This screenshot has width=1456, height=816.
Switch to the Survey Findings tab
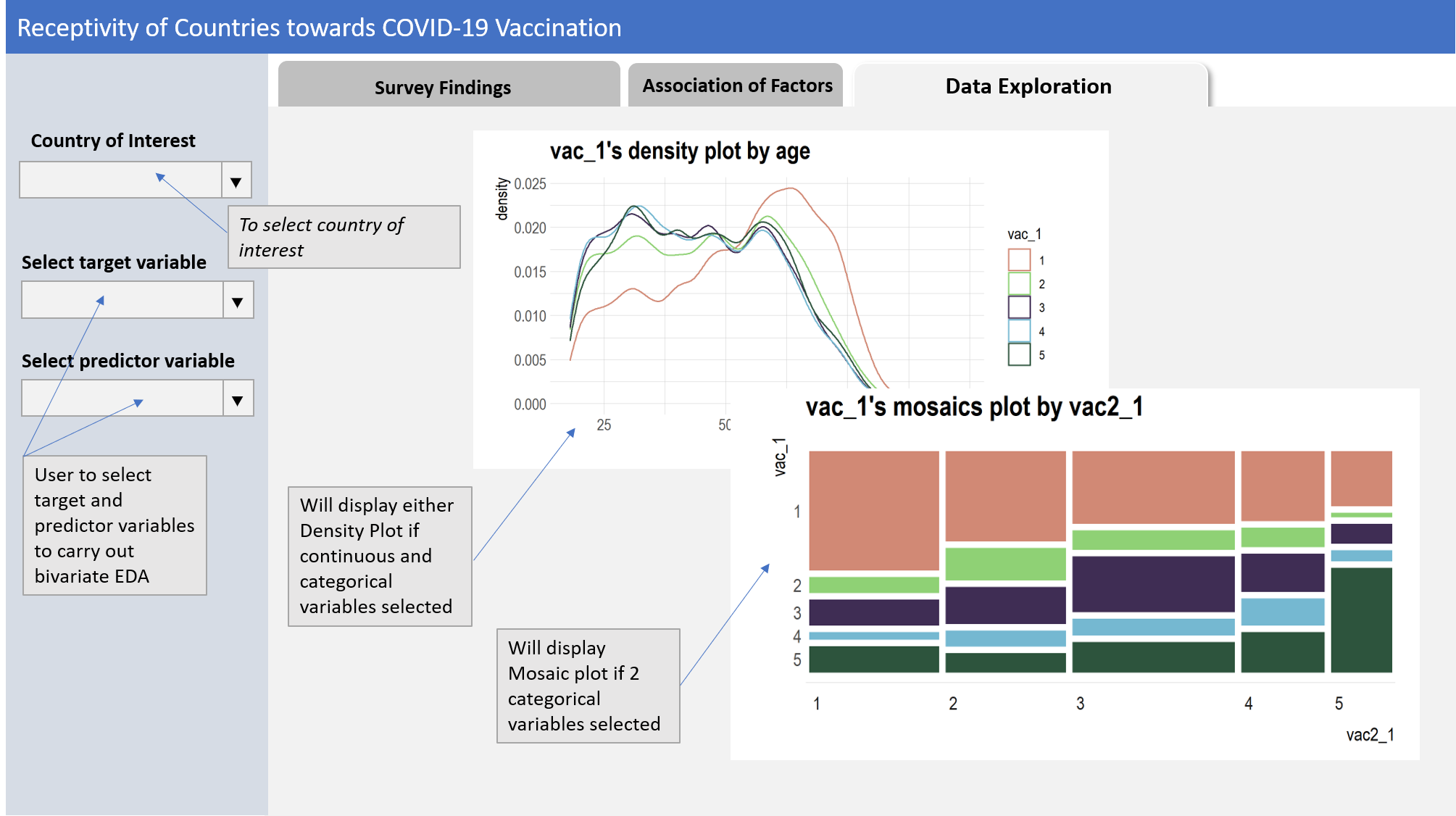[444, 86]
